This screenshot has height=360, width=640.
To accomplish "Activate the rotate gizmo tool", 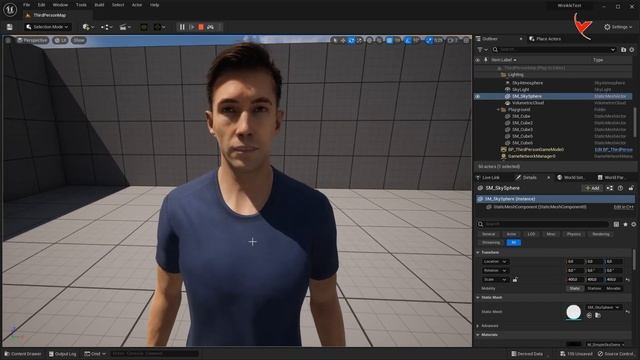I will [351, 40].
